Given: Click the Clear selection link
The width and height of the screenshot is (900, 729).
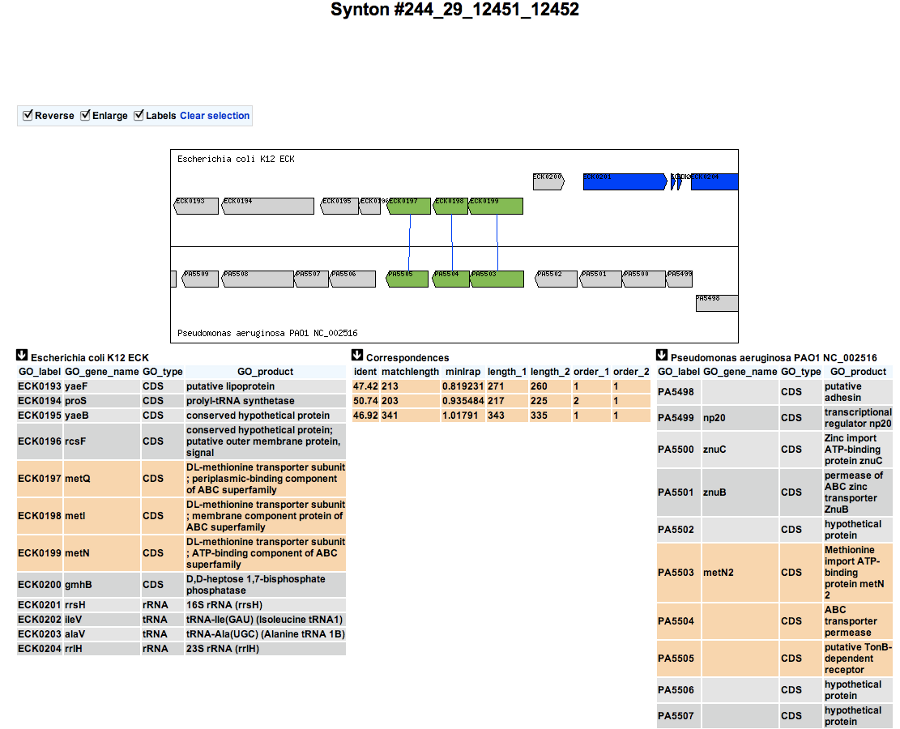Looking at the screenshot, I should 215,115.
